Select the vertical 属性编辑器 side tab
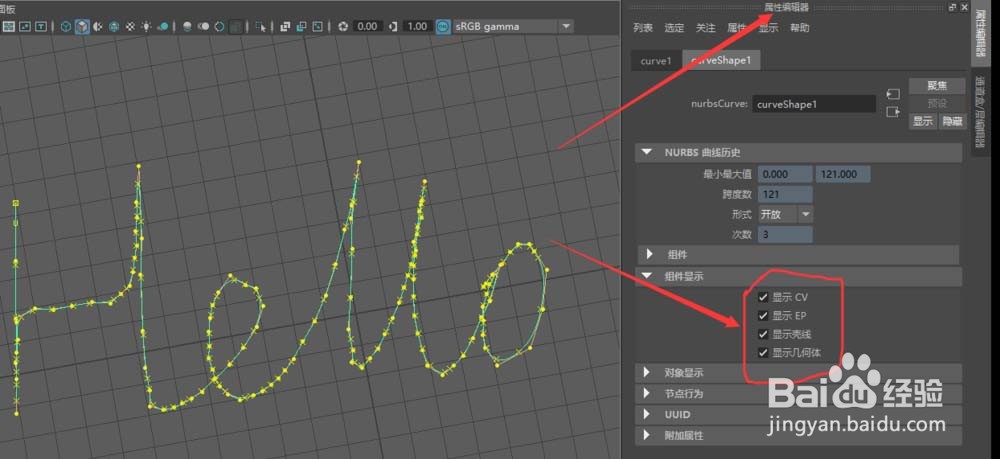Viewport: 1000px width, 459px height. click(x=980, y=33)
